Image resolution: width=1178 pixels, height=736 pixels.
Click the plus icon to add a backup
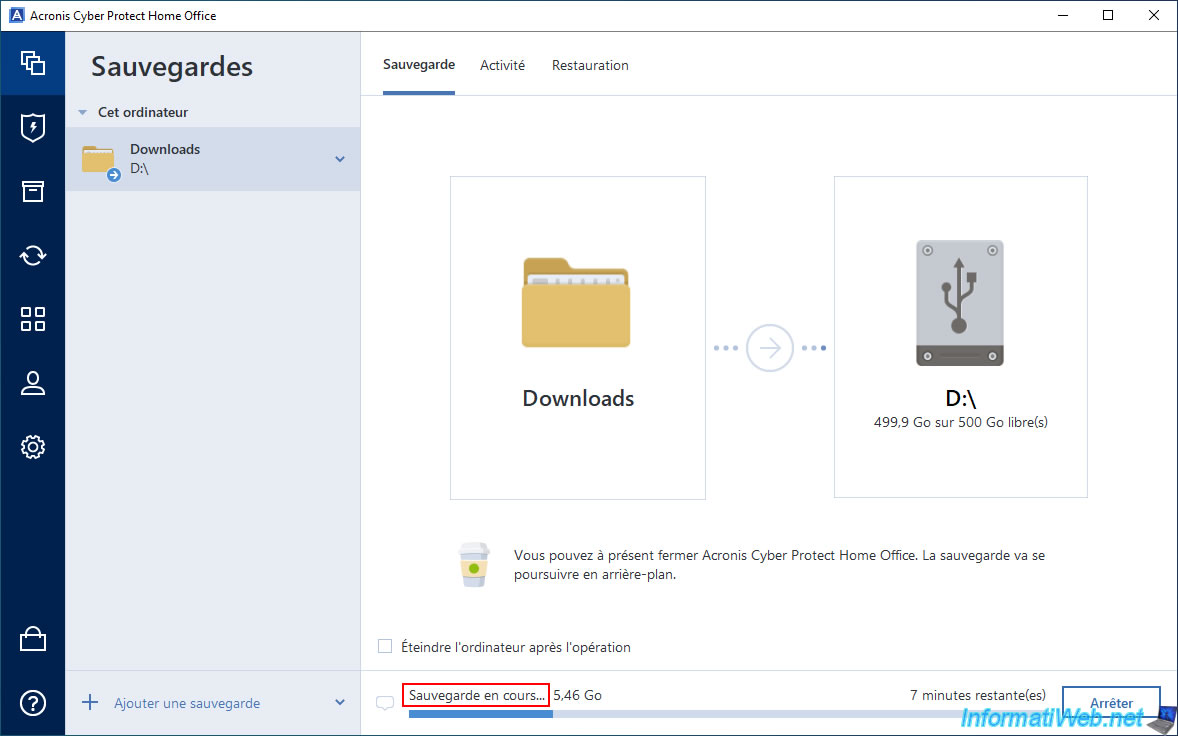[90, 703]
